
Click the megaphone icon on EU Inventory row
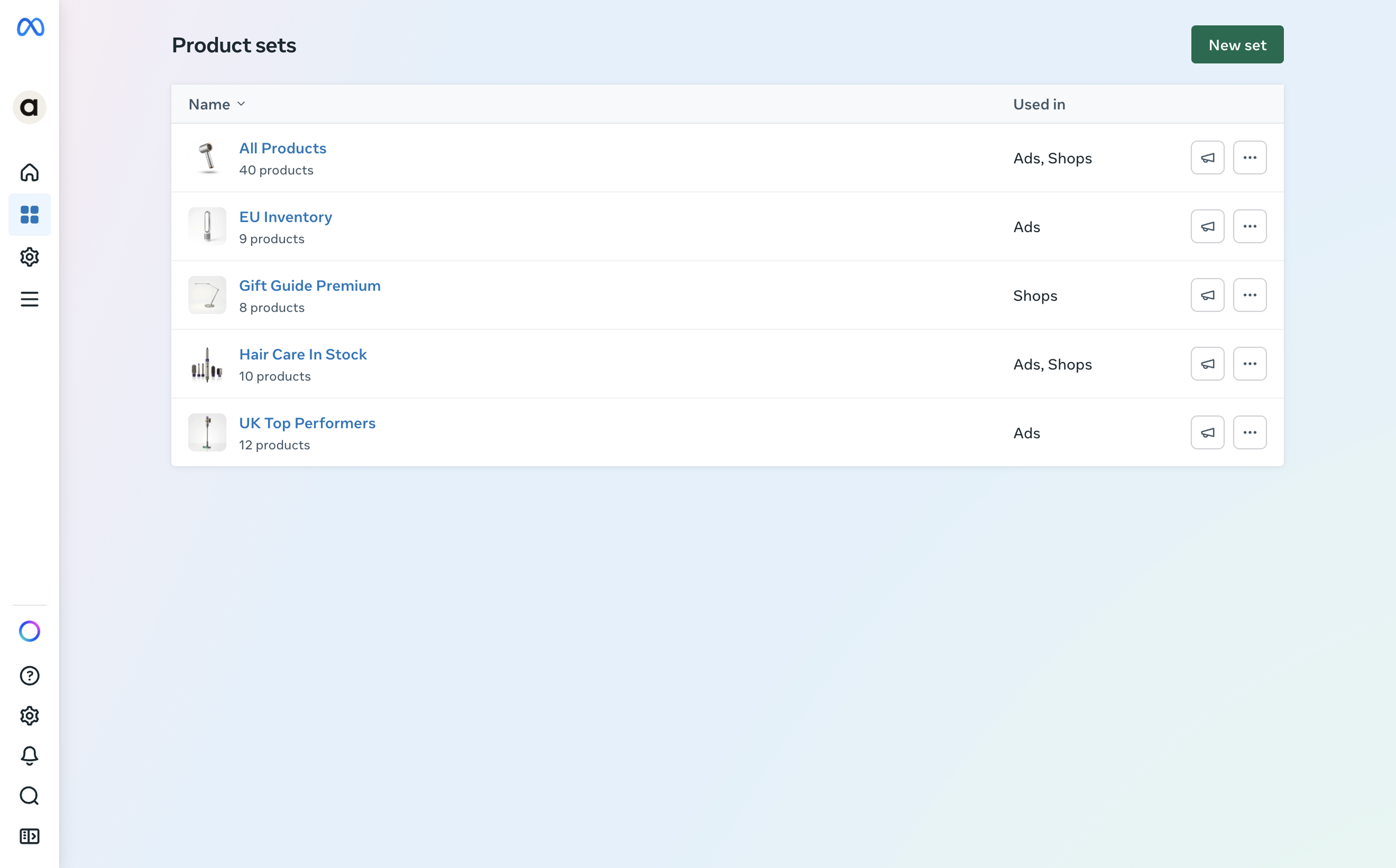pos(1208,226)
